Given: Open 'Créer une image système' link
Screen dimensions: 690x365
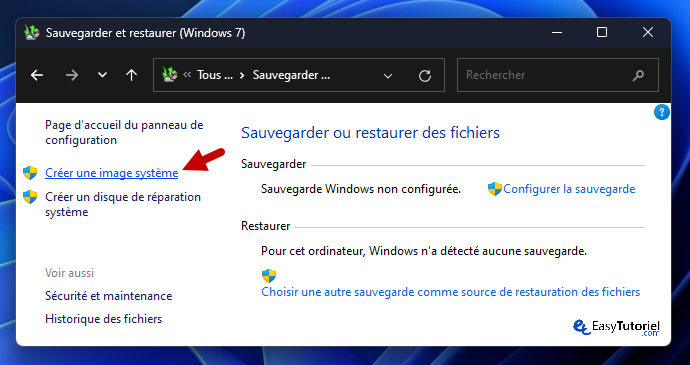Looking at the screenshot, I should [111, 173].
